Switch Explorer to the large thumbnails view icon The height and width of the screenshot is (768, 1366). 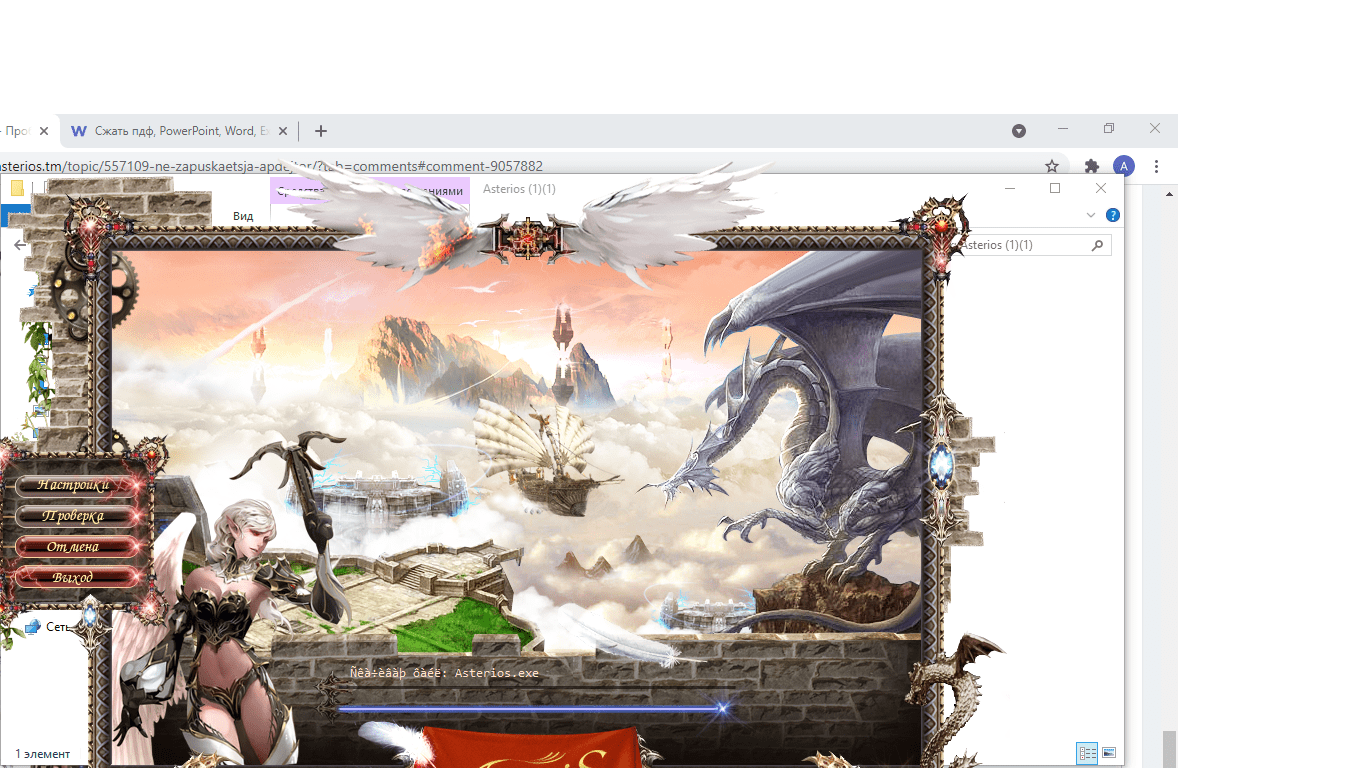[1109, 753]
